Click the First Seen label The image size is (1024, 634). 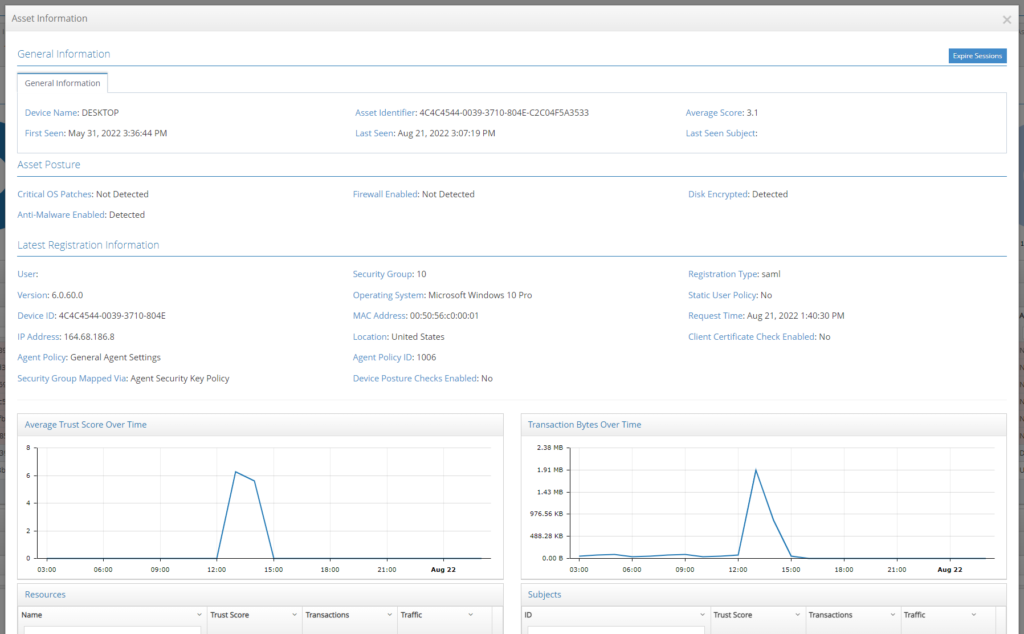44,133
